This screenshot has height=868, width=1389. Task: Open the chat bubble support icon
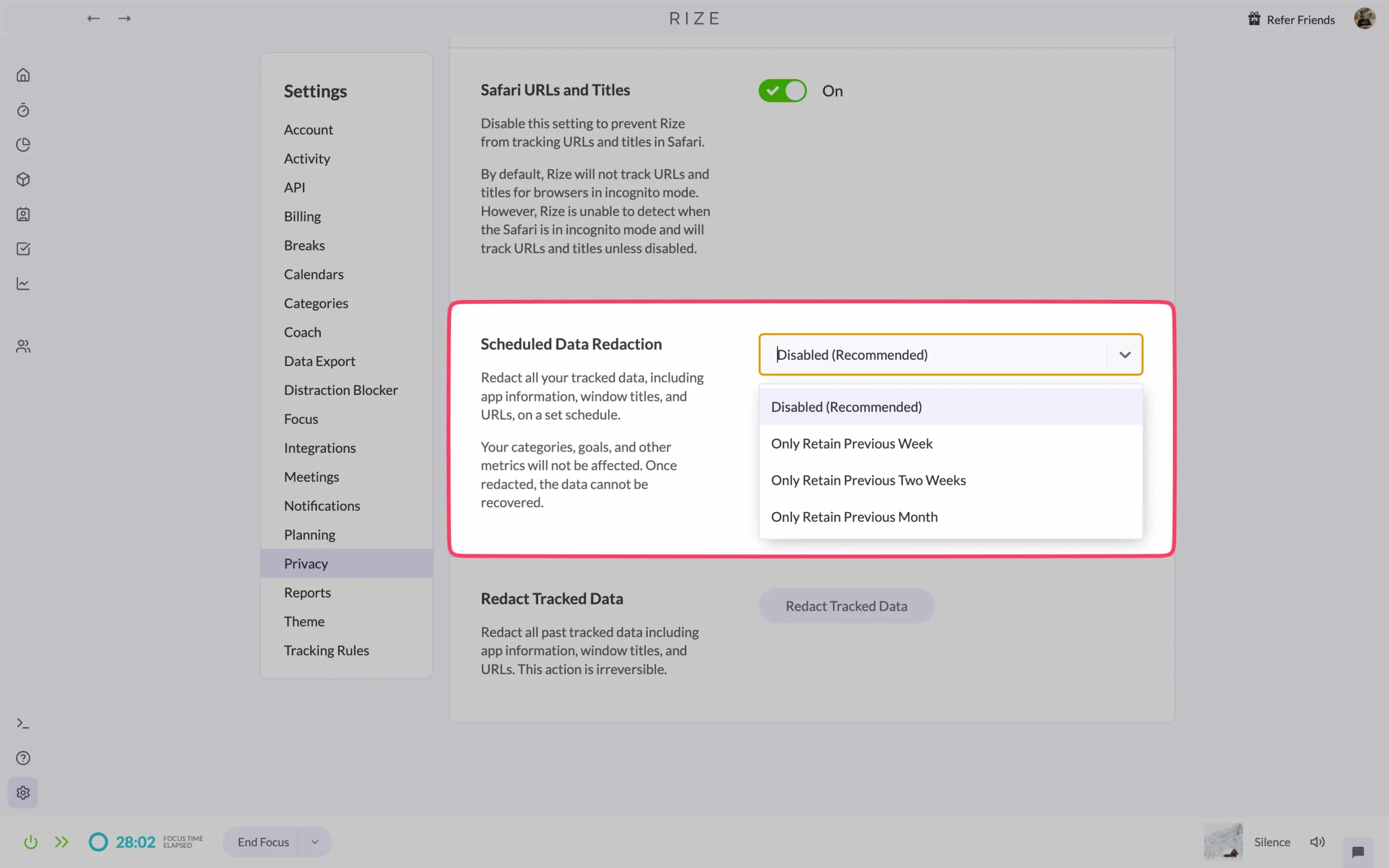(x=1358, y=852)
